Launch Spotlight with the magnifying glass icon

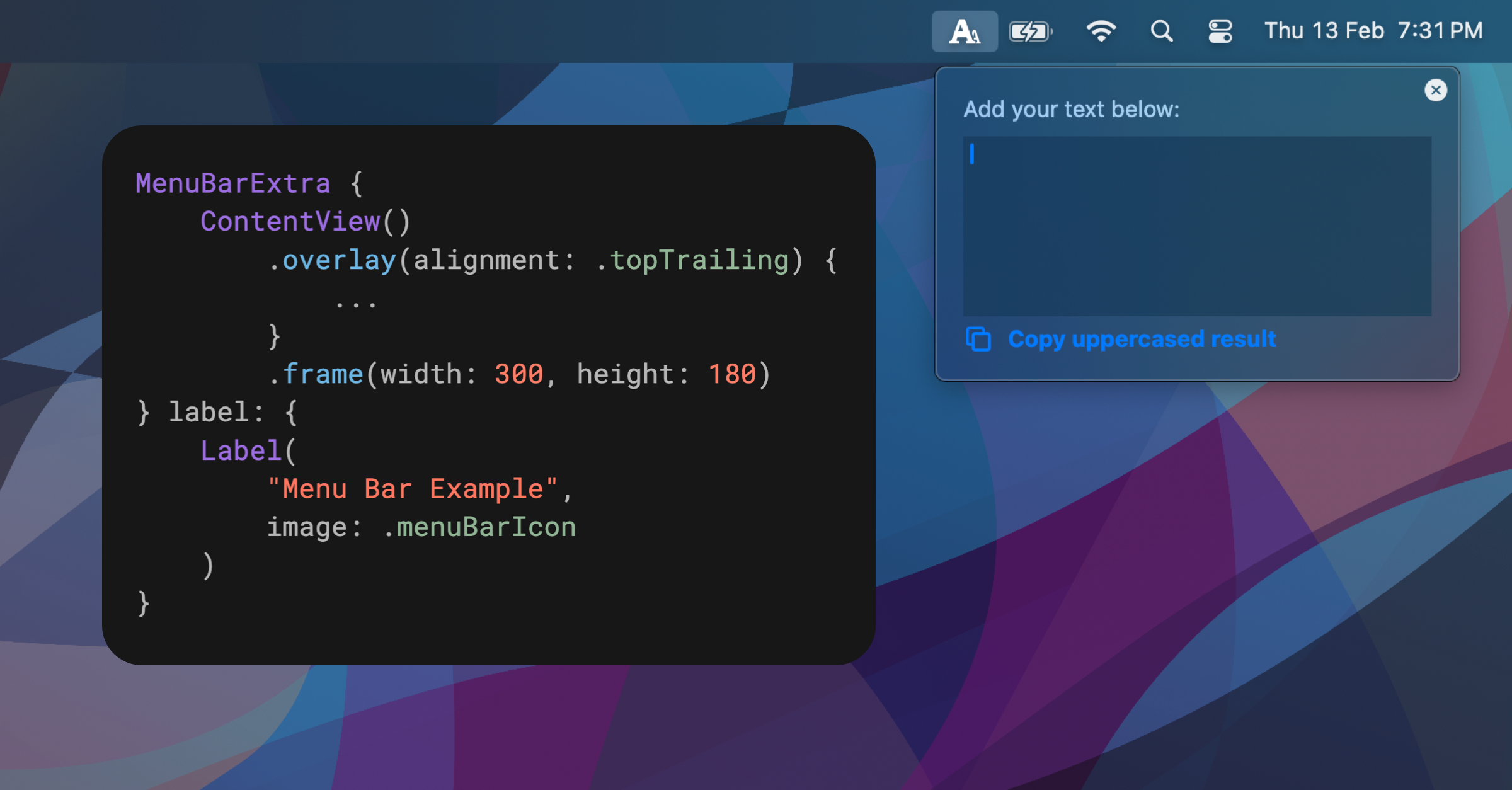[x=1161, y=30]
